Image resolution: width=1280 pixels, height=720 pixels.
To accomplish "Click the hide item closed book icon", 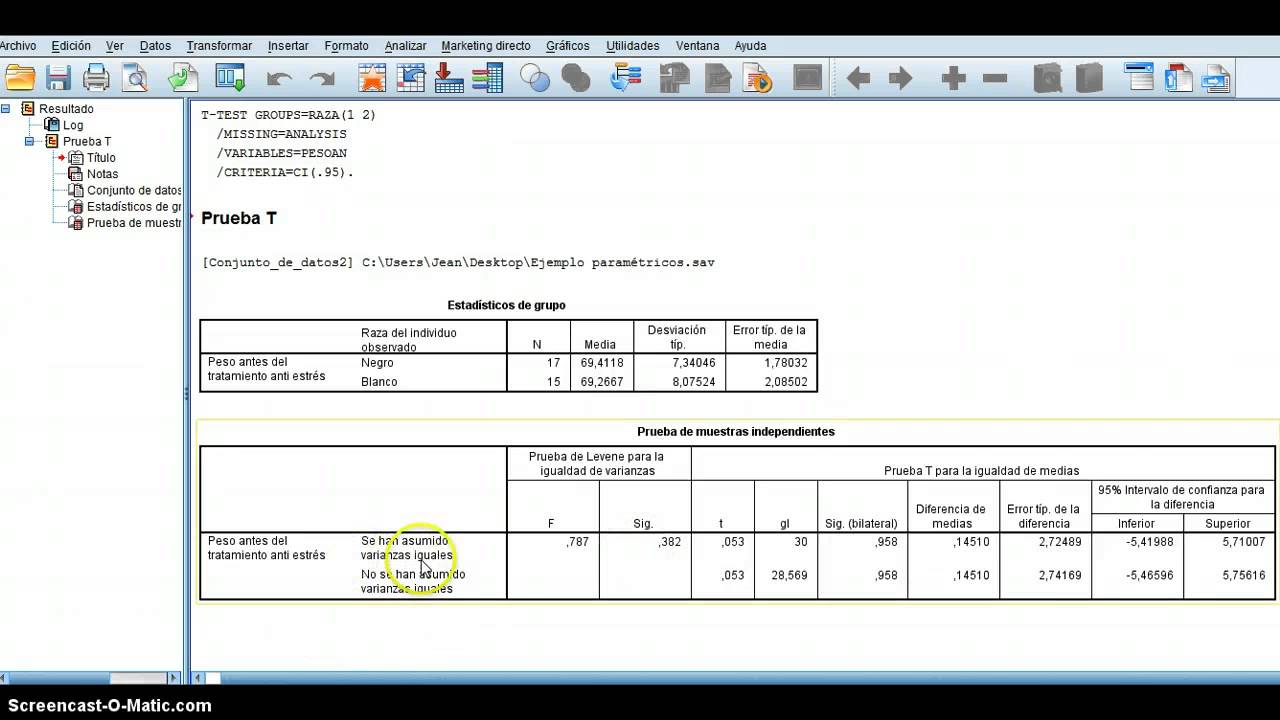I will 1088,77.
